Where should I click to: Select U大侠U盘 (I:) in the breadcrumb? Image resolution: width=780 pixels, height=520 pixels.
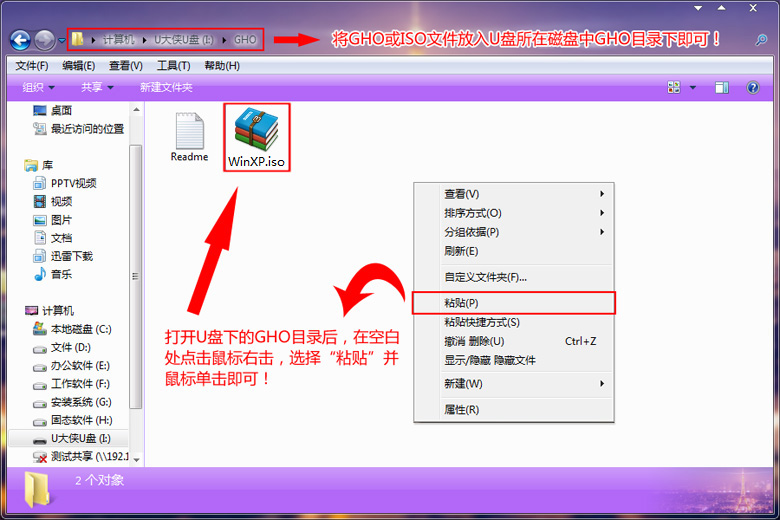coord(184,39)
